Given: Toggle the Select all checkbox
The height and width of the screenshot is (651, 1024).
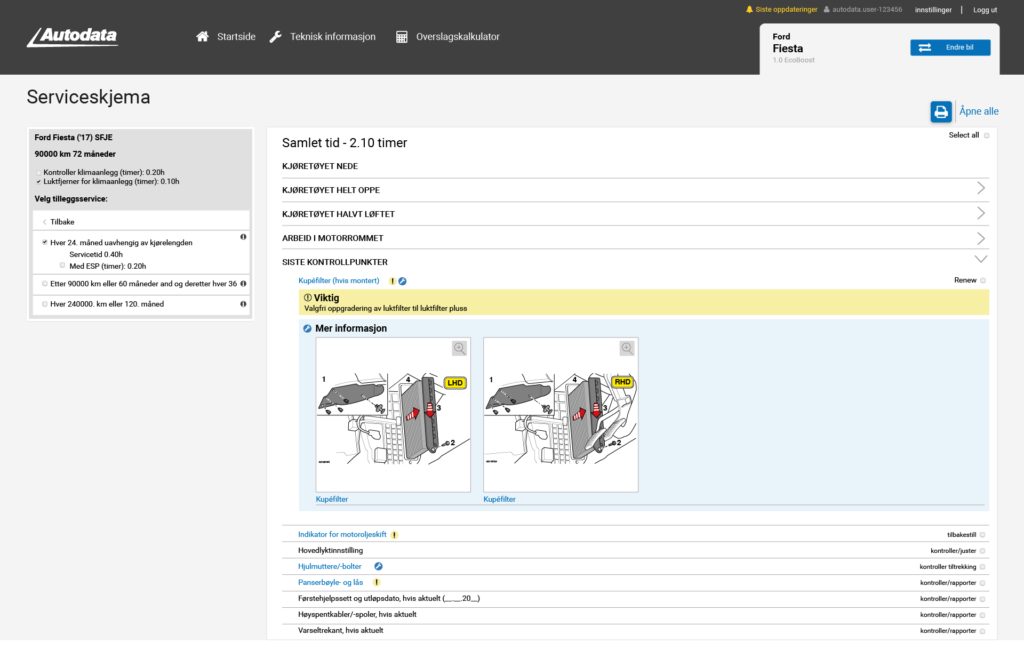Looking at the screenshot, I should pos(987,135).
